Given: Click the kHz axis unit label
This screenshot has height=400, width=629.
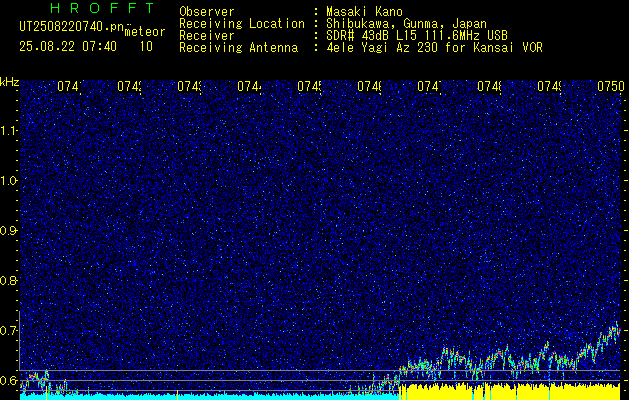Looking at the screenshot, I should (x=9, y=82).
